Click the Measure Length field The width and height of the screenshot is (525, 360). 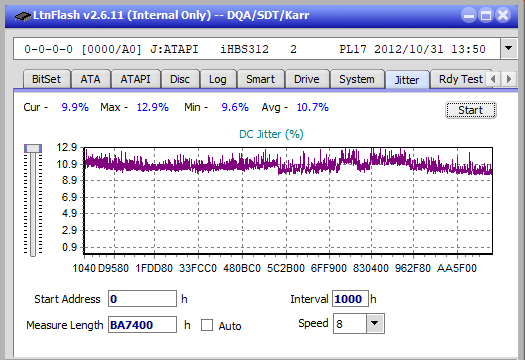click(142, 325)
